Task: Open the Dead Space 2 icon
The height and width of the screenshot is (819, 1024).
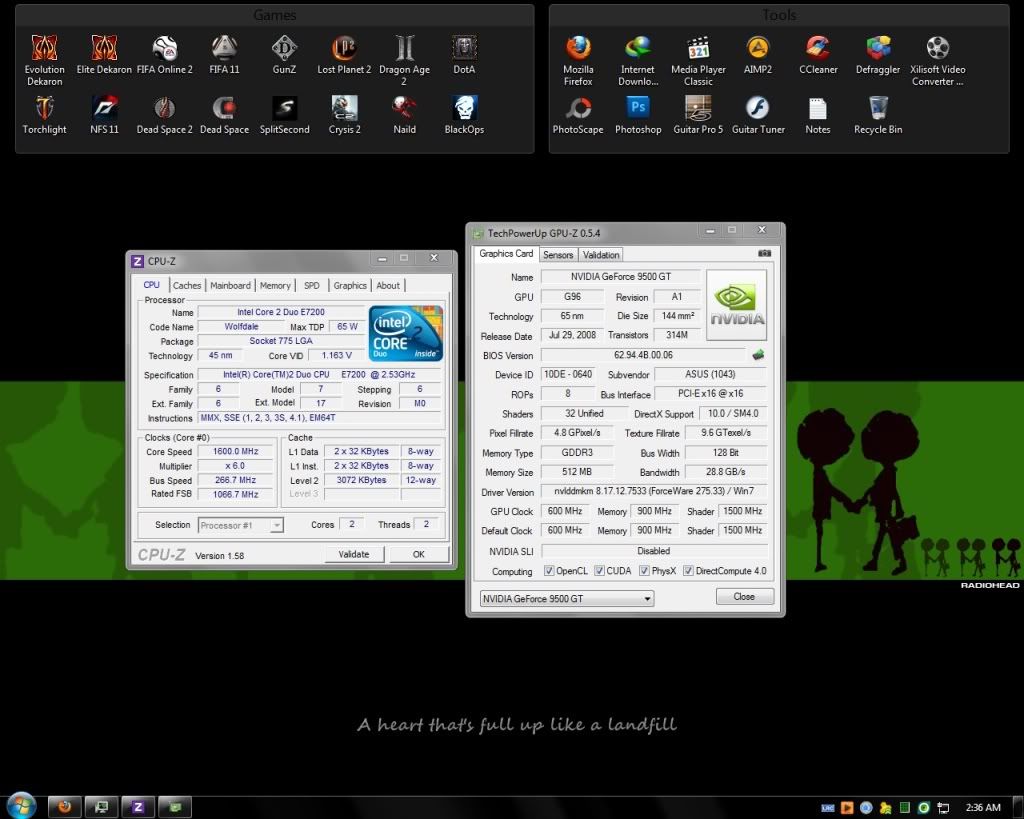Action: [x=165, y=115]
